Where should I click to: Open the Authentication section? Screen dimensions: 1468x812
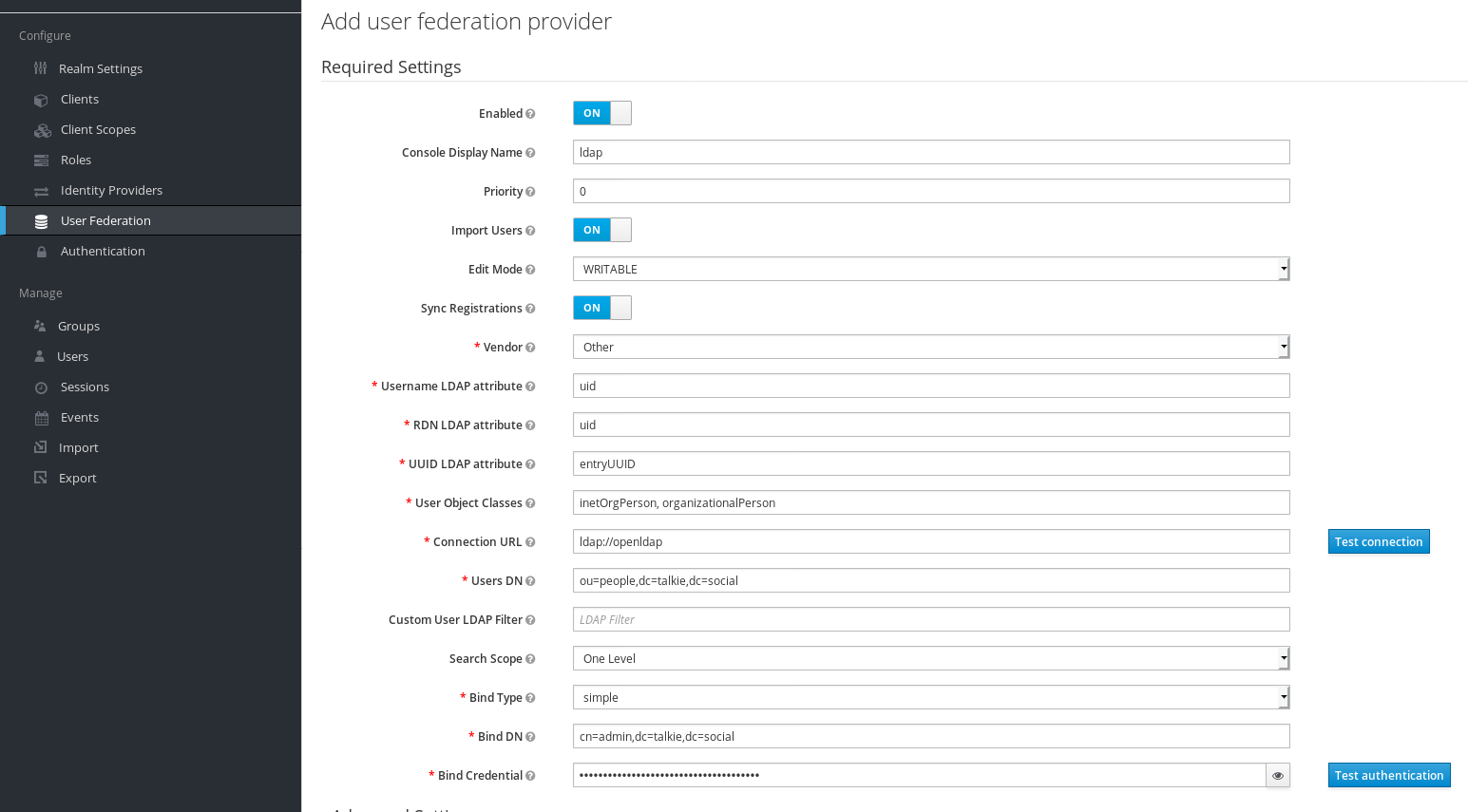pyautogui.click(x=103, y=251)
